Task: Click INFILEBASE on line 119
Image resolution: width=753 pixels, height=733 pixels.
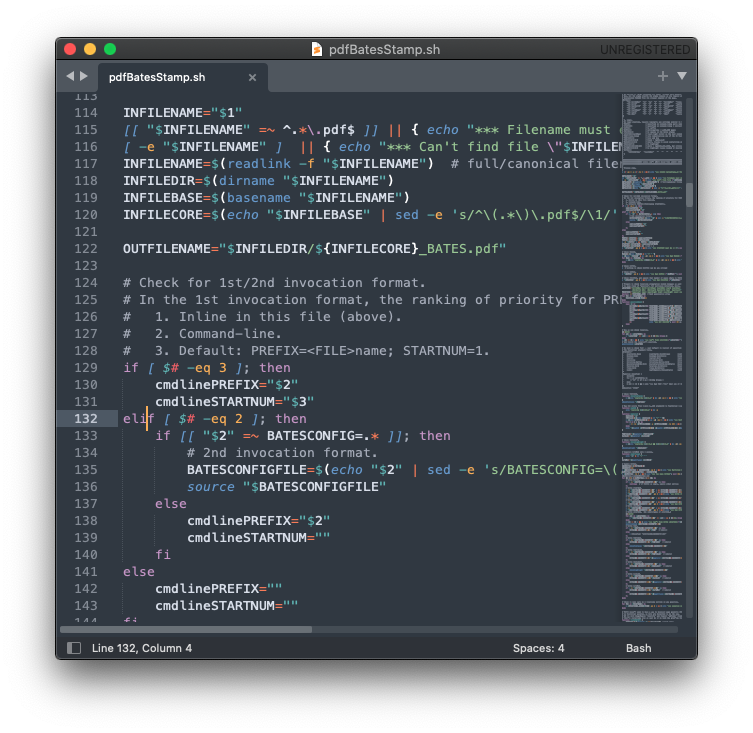Action: [163, 198]
